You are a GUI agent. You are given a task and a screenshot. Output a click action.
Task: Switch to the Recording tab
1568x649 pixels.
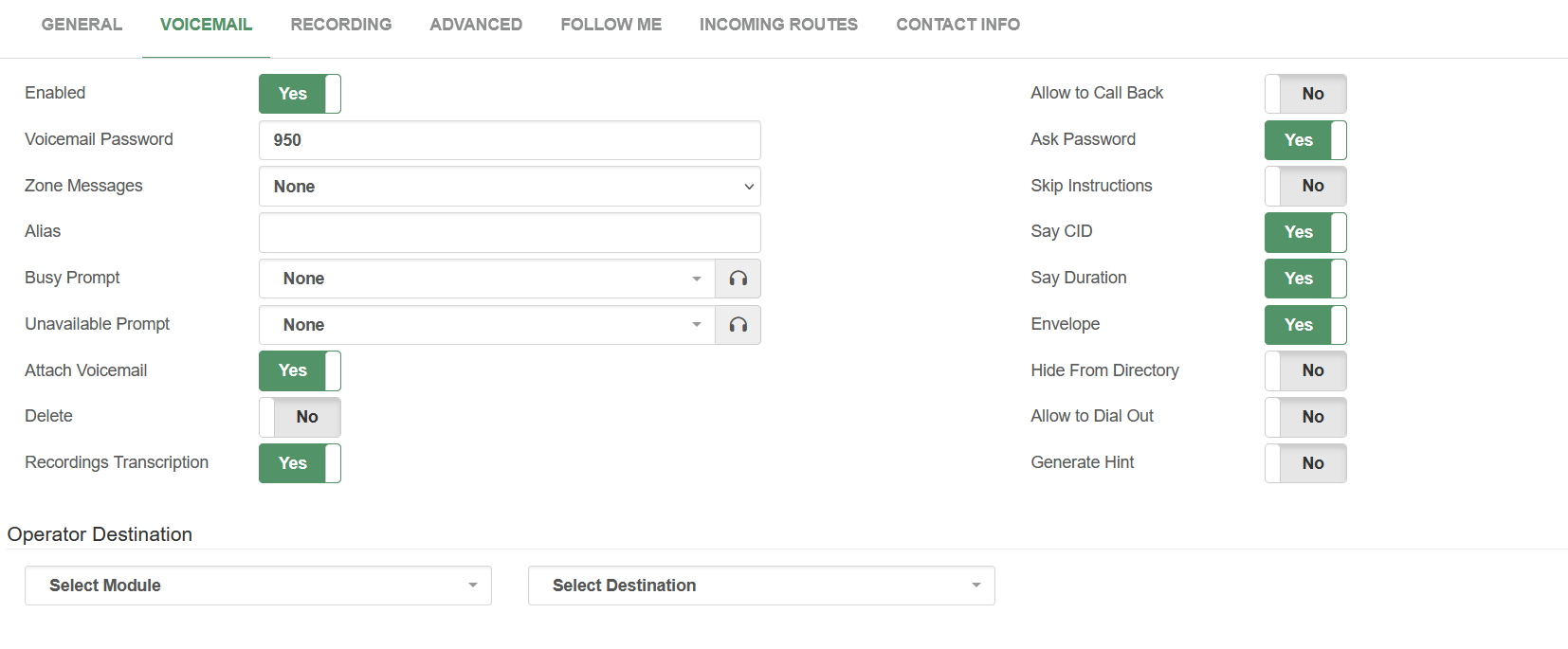pyautogui.click(x=340, y=25)
